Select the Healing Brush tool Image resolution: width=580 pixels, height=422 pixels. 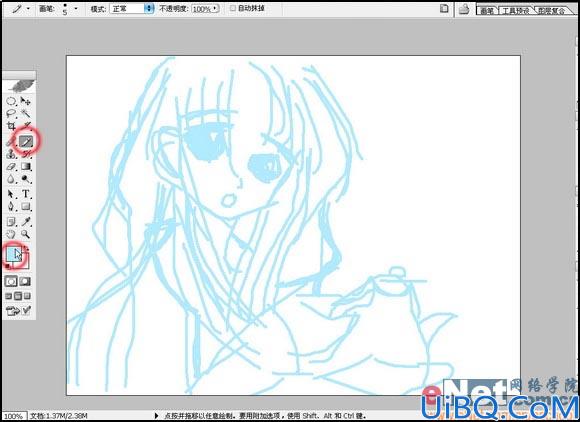10,142
